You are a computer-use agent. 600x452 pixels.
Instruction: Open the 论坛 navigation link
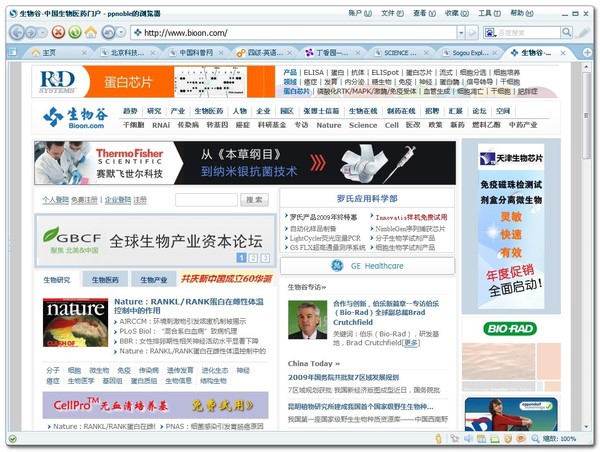coord(479,111)
